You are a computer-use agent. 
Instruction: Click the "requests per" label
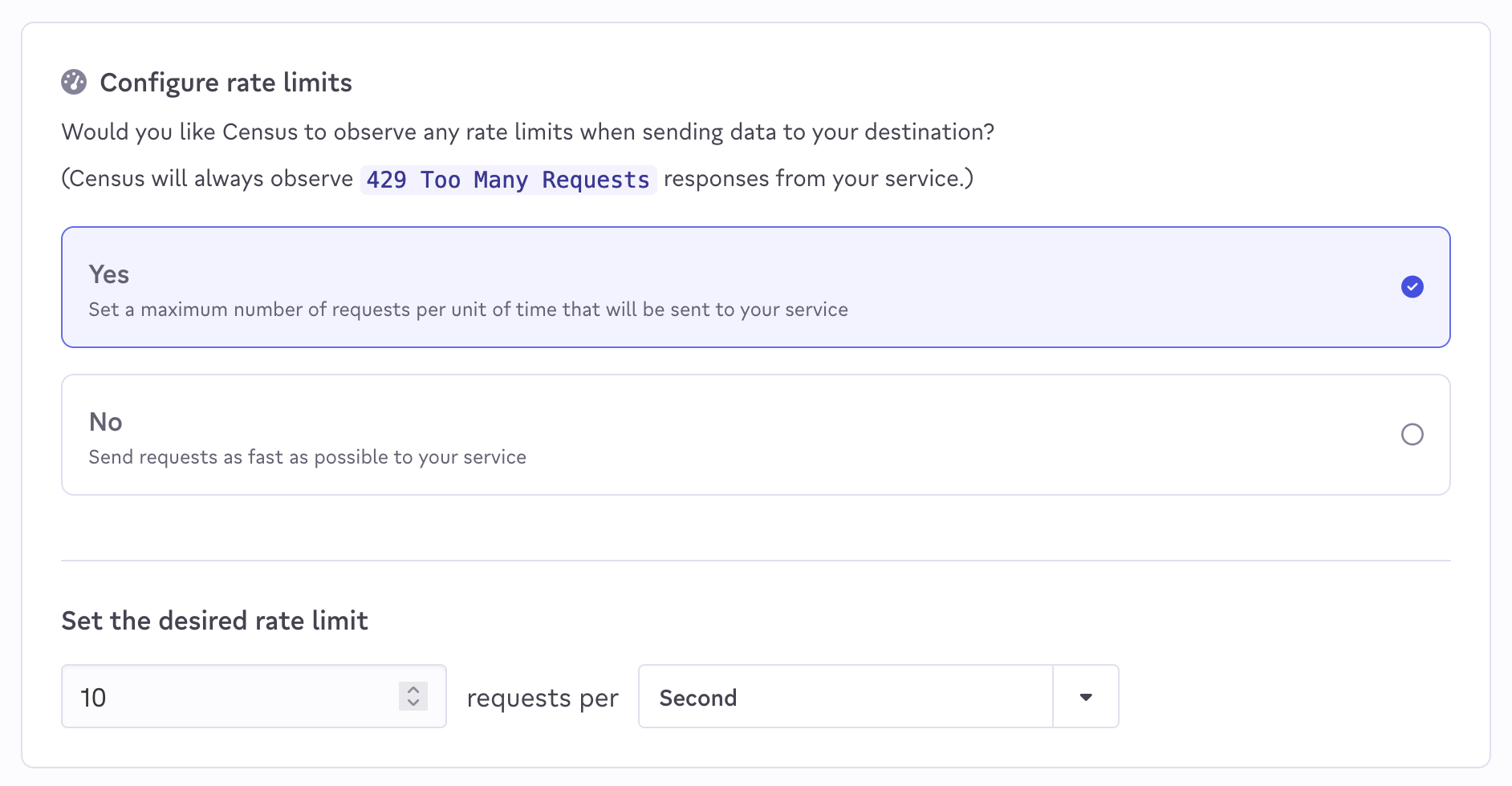point(543,698)
